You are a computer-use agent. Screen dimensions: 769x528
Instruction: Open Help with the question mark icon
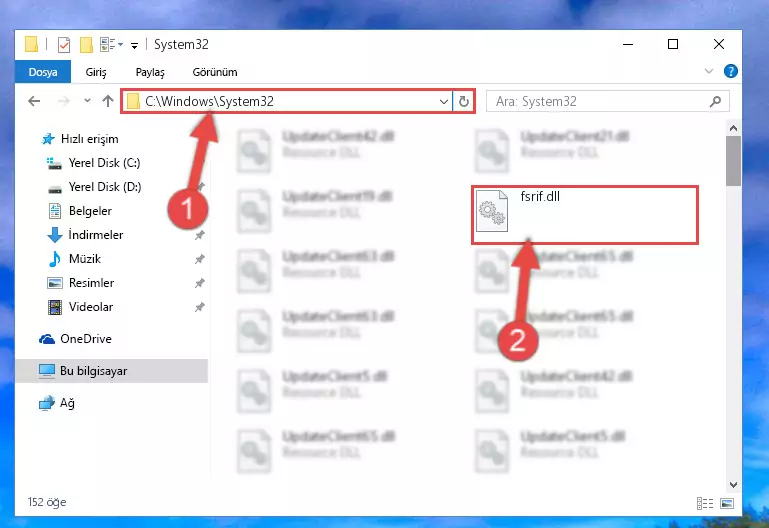click(730, 71)
